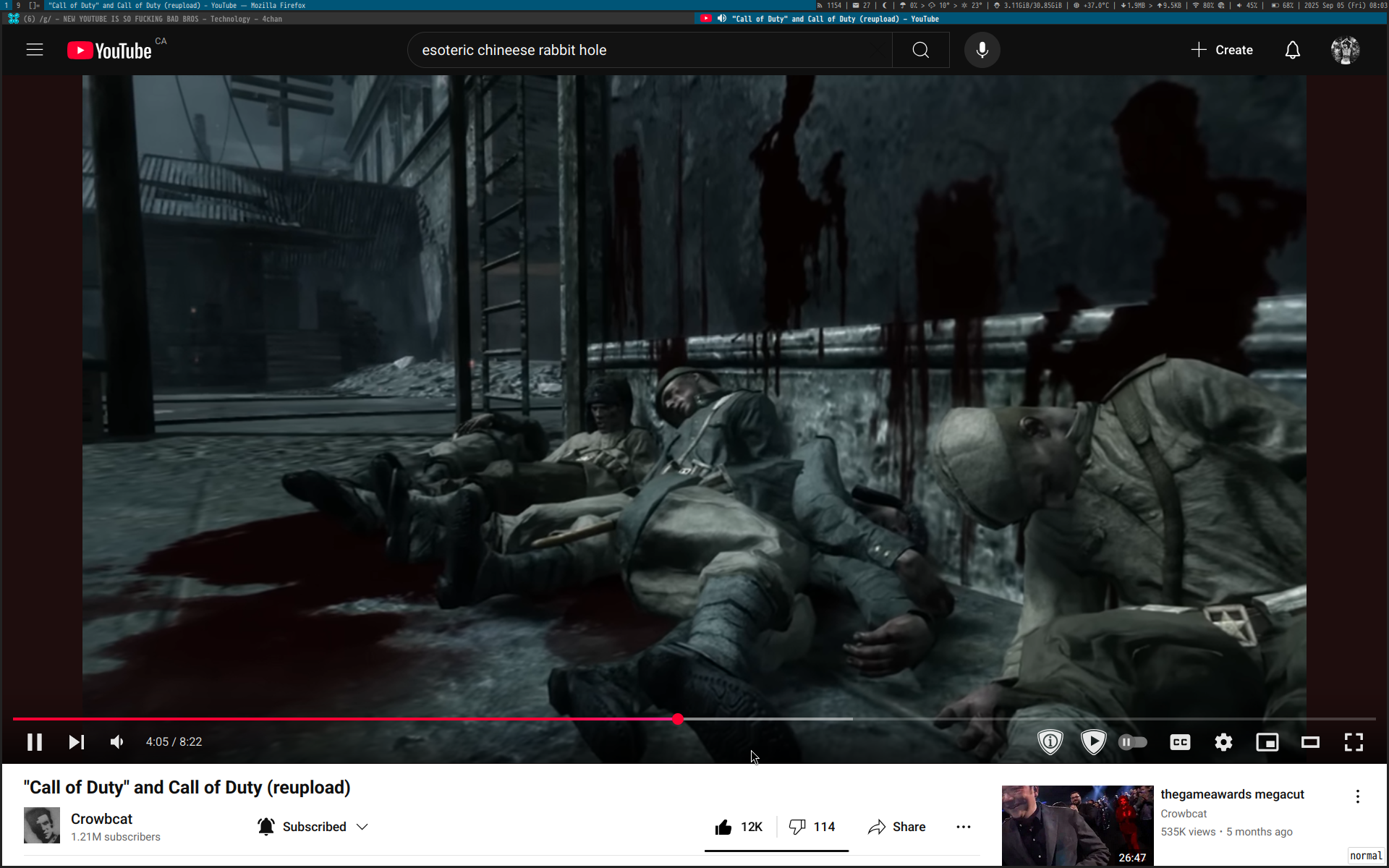Share this video
The image size is (1389, 868).
pyautogui.click(x=897, y=827)
